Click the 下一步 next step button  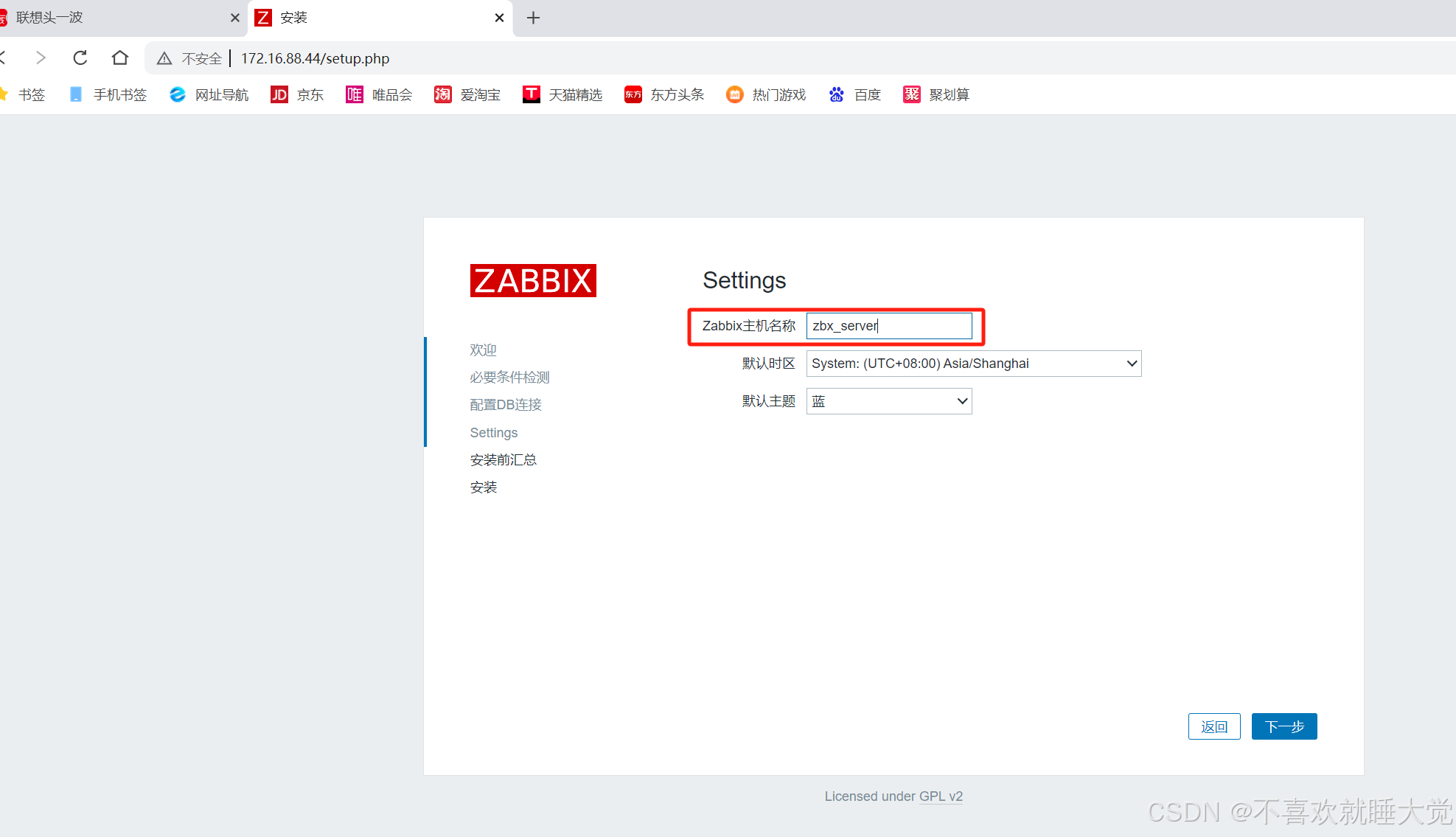(x=1284, y=726)
